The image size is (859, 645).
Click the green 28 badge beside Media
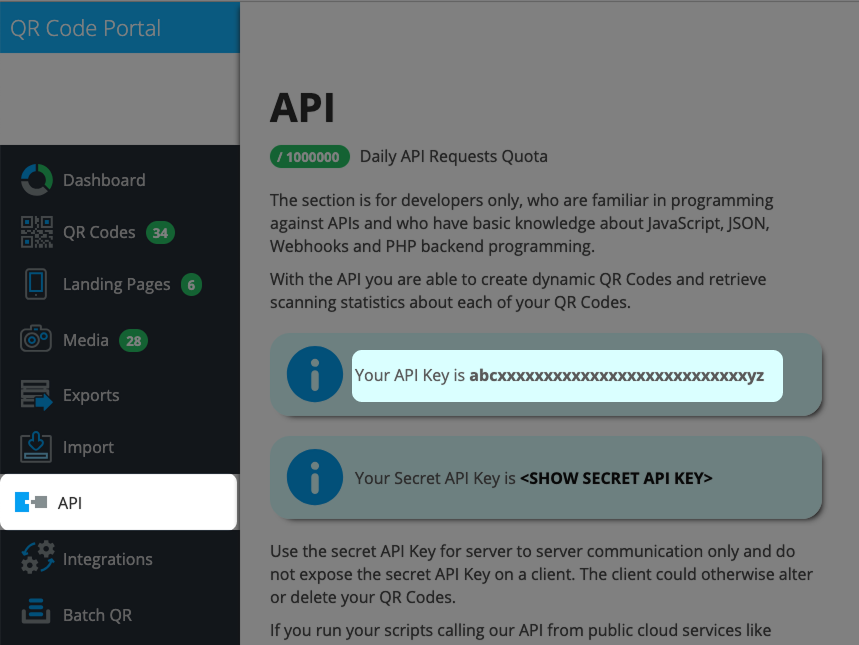tap(133, 341)
